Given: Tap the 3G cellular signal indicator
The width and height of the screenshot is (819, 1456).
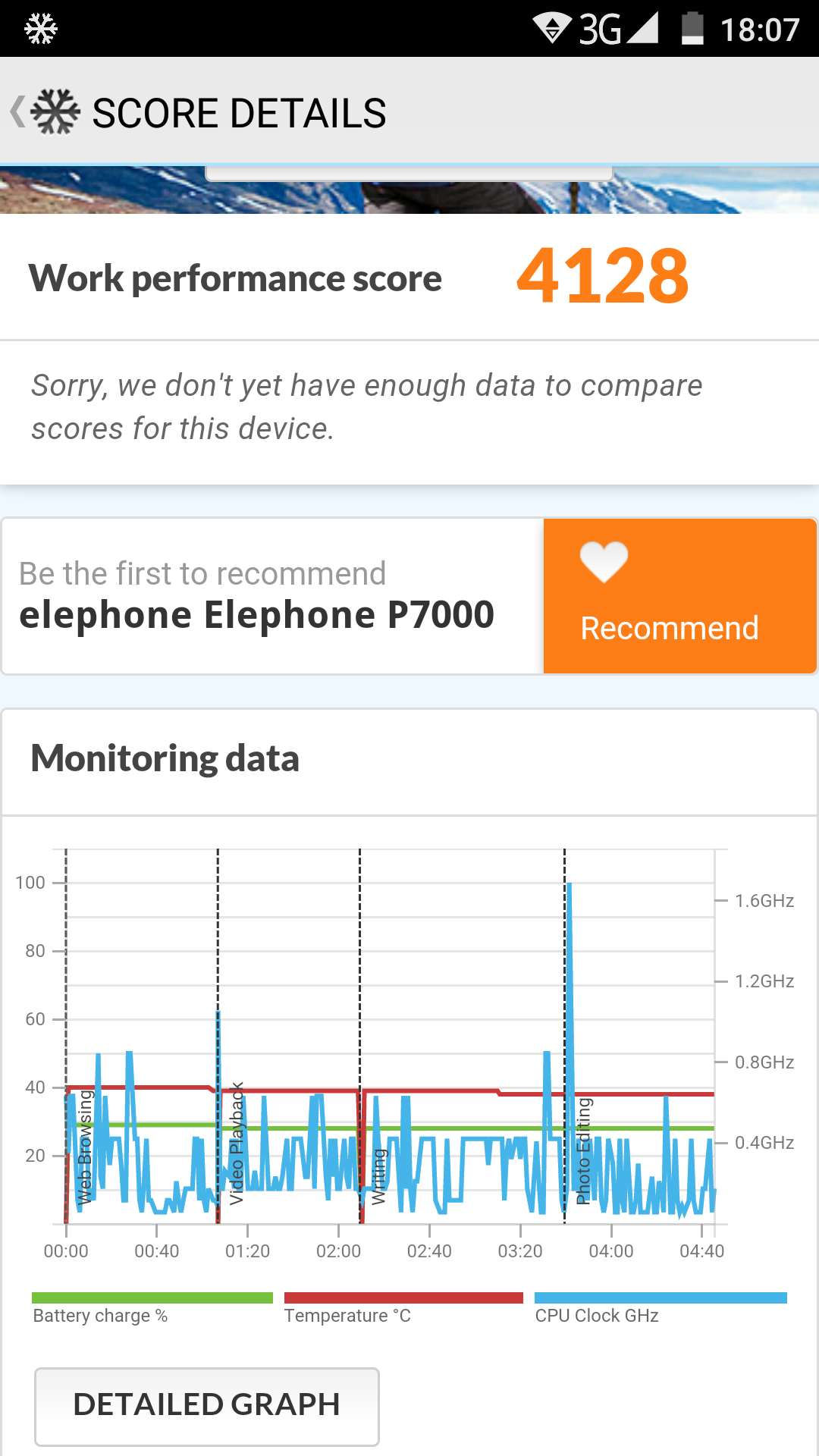Looking at the screenshot, I should click(619, 29).
